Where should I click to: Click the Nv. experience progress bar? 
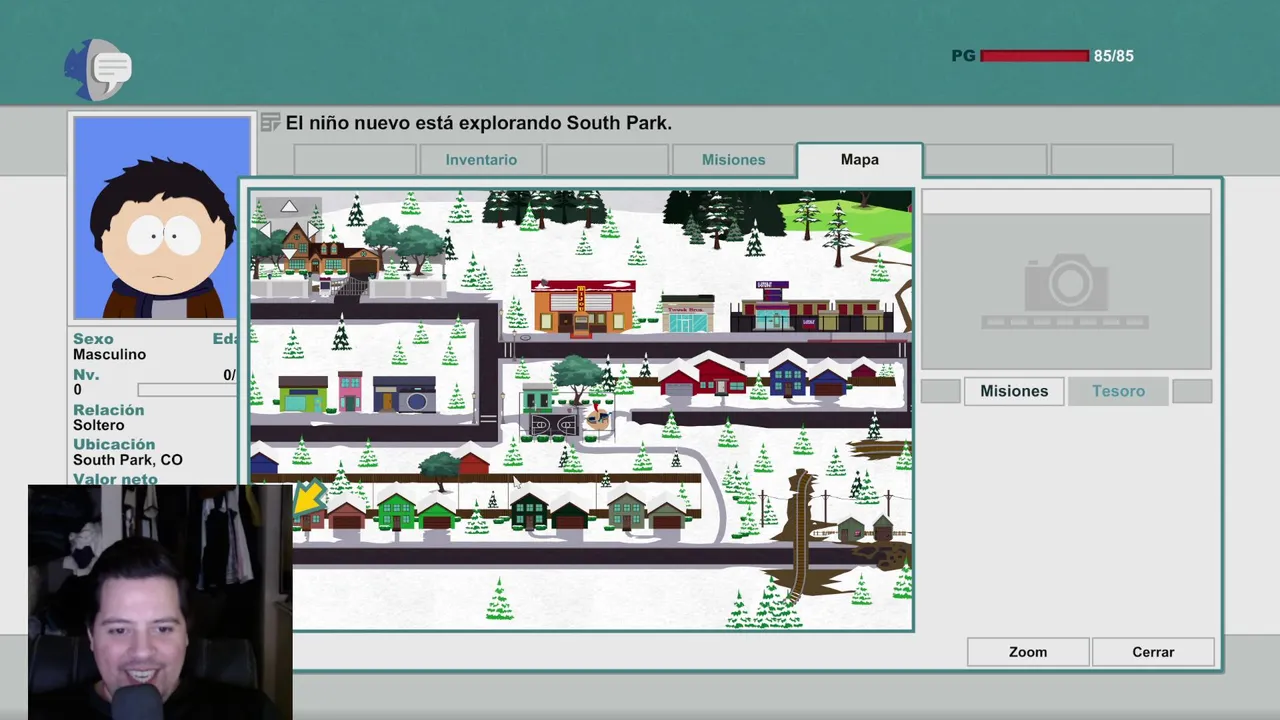click(187, 390)
